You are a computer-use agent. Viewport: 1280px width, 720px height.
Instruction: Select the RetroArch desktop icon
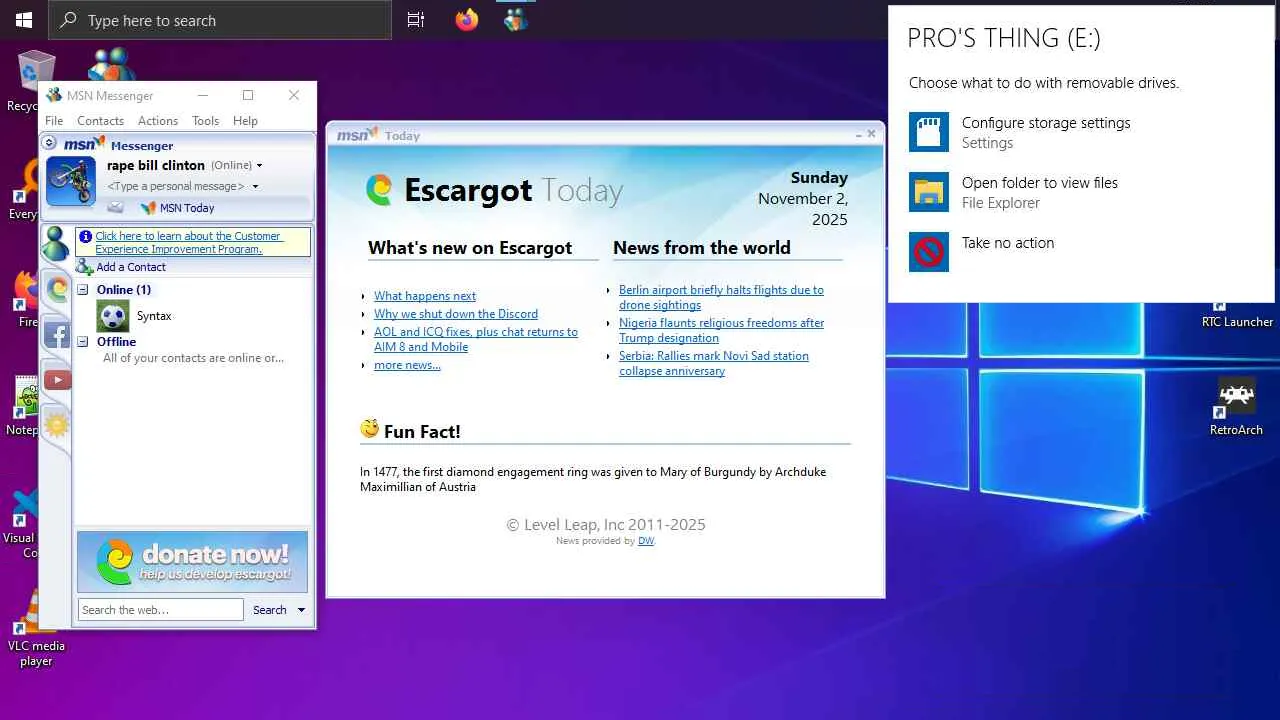tap(1237, 407)
